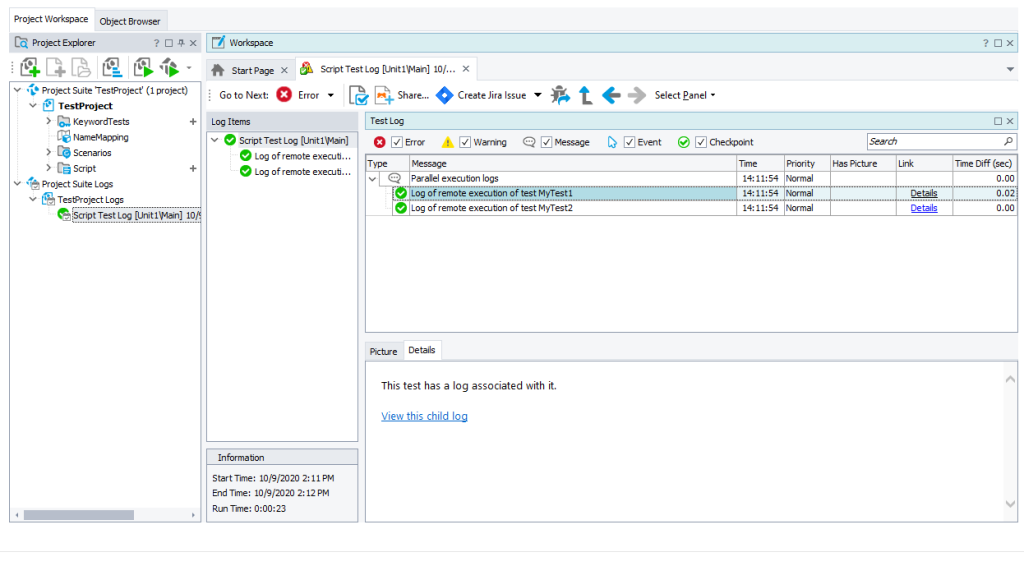The height and width of the screenshot is (566, 1024).
Task: Switch to the Project Workspace tab
Action: pyautogui.click(x=51, y=20)
